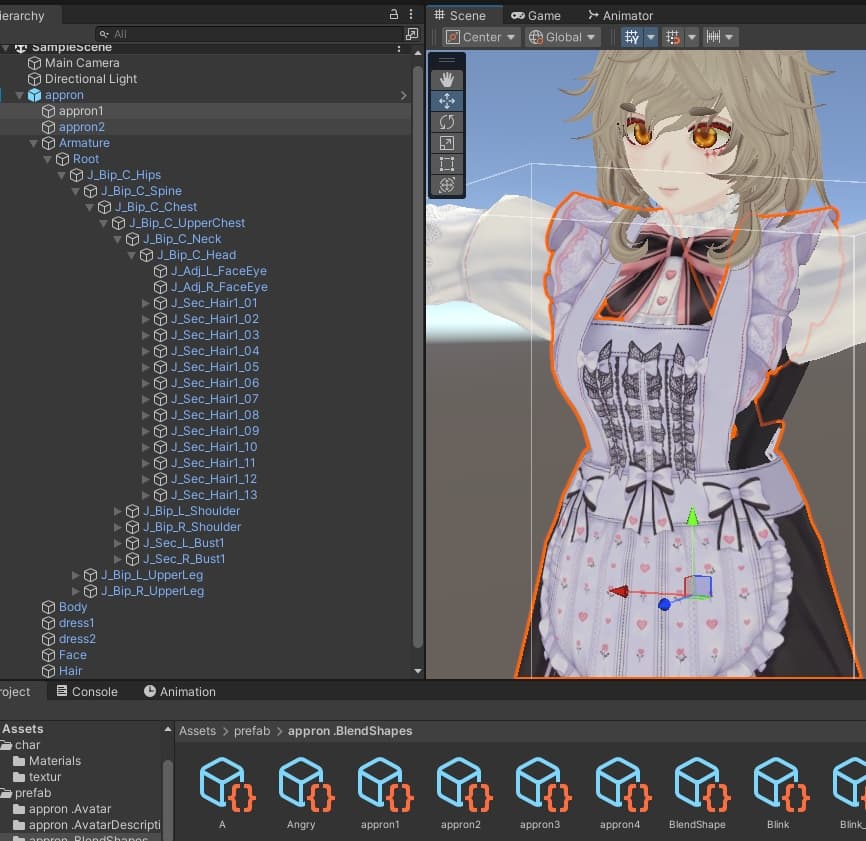The width and height of the screenshot is (866, 841).
Task: Open the SampleScene options menu dots
Action: (x=399, y=49)
